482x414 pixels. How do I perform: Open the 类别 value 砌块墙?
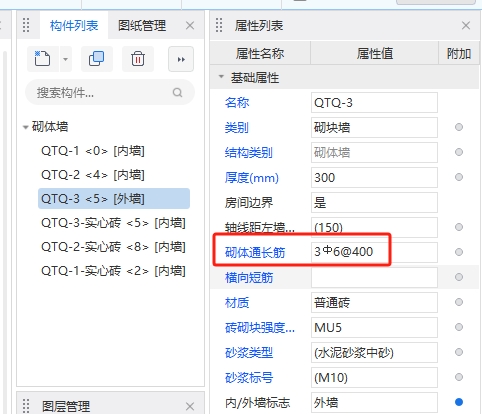[374, 127]
